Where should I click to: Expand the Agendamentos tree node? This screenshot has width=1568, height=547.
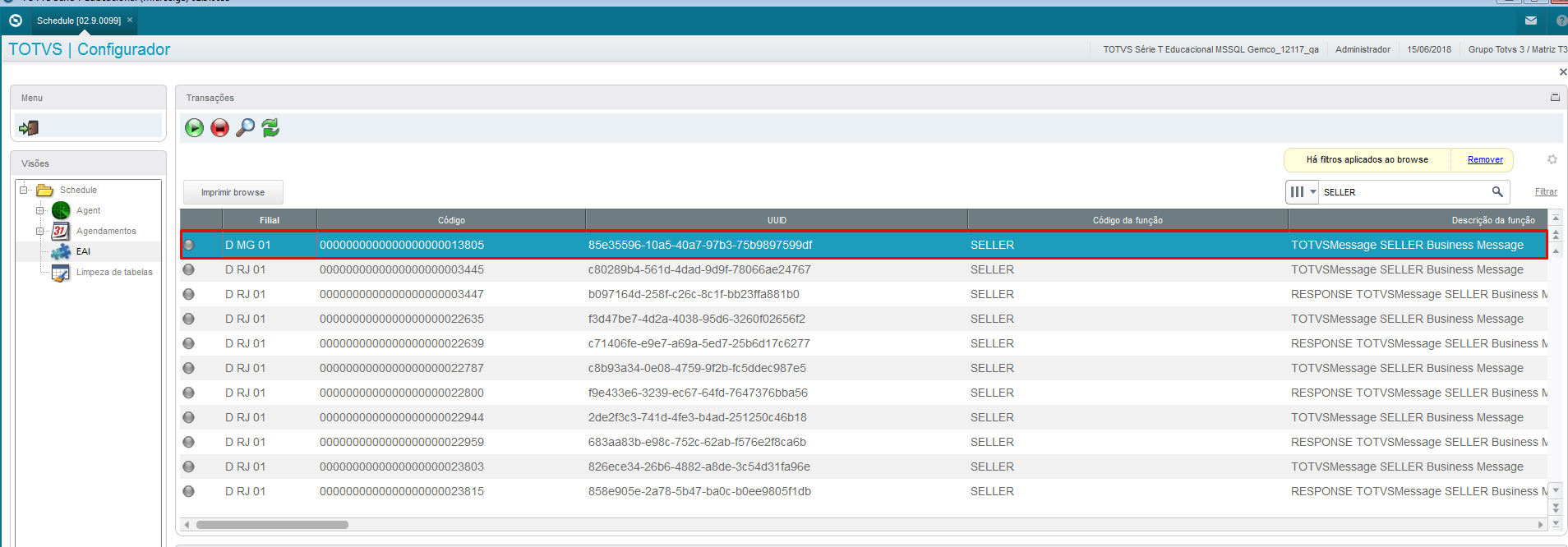39,231
